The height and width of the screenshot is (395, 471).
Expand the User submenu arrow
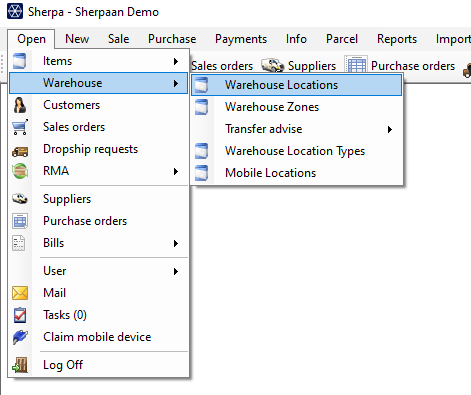click(x=176, y=271)
